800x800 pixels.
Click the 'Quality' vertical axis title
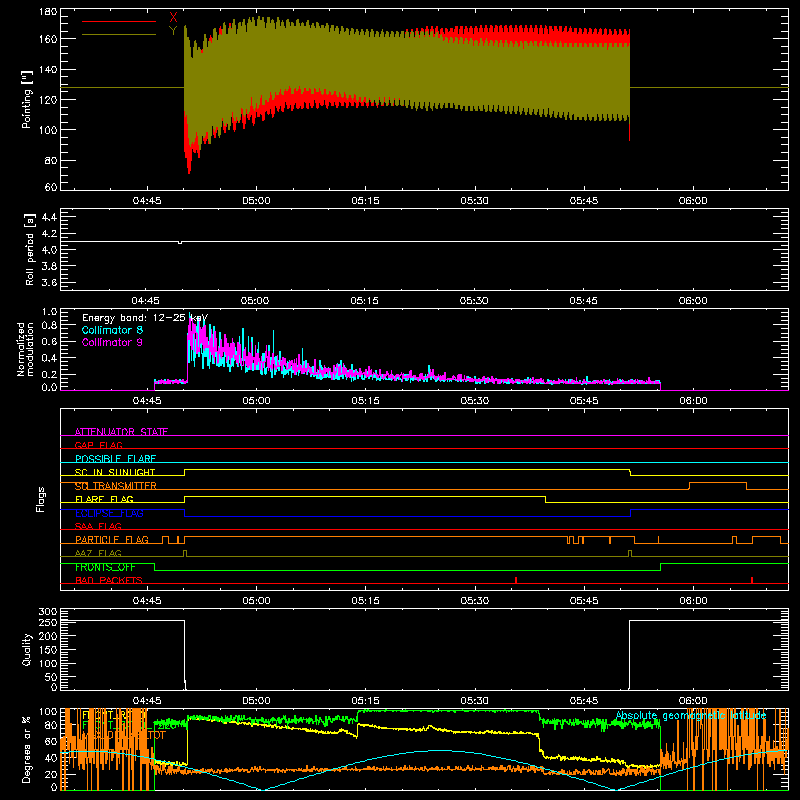pyautogui.click(x=27, y=649)
